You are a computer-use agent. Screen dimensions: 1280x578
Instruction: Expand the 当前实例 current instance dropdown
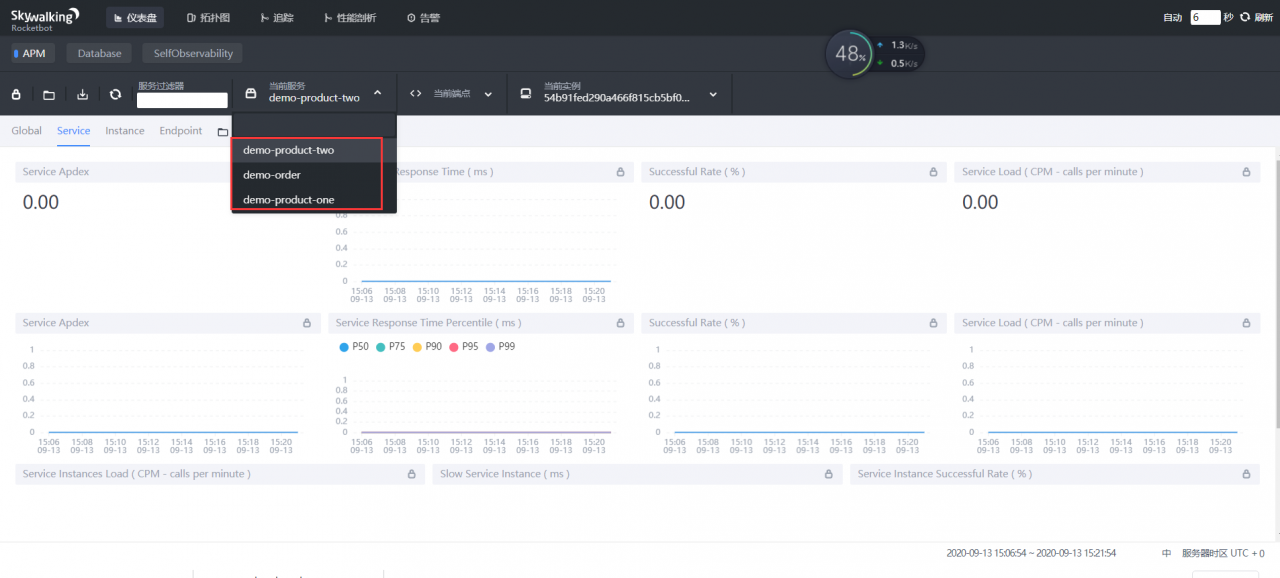coord(713,94)
